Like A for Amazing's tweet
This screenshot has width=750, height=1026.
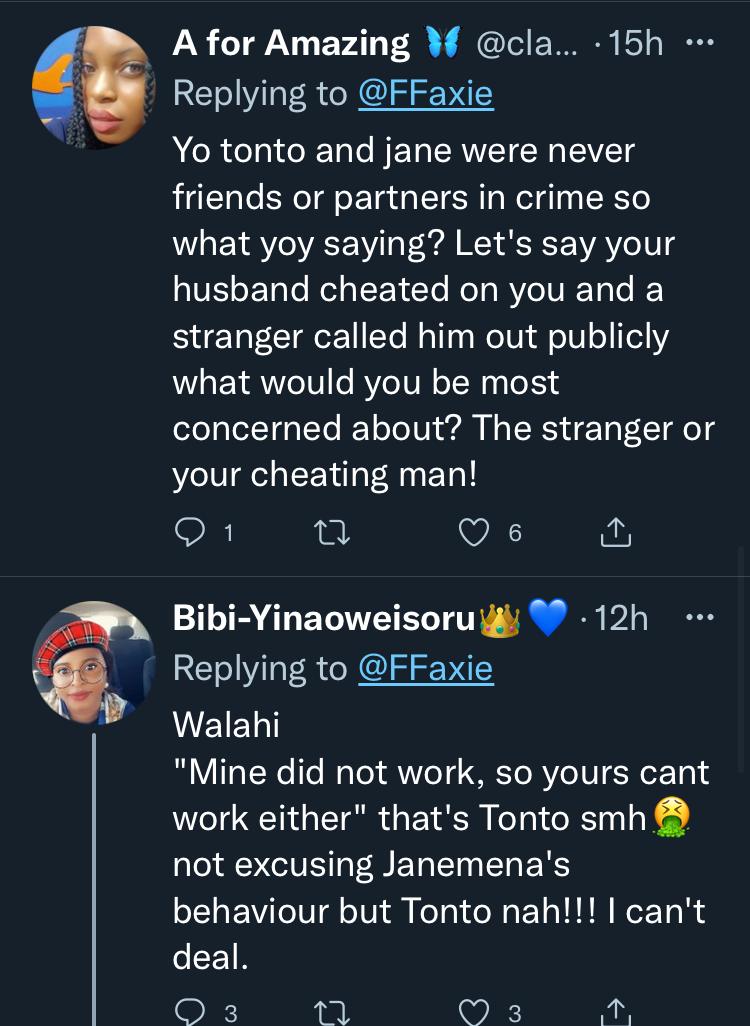click(473, 534)
